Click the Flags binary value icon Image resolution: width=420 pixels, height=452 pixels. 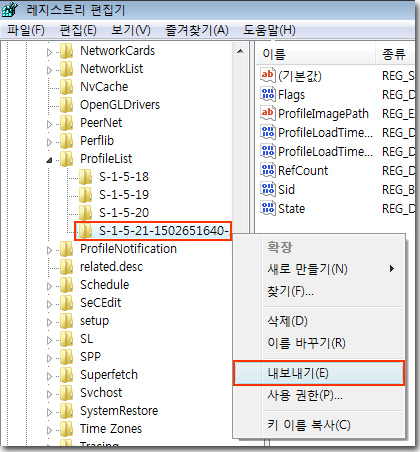[x=268, y=95]
